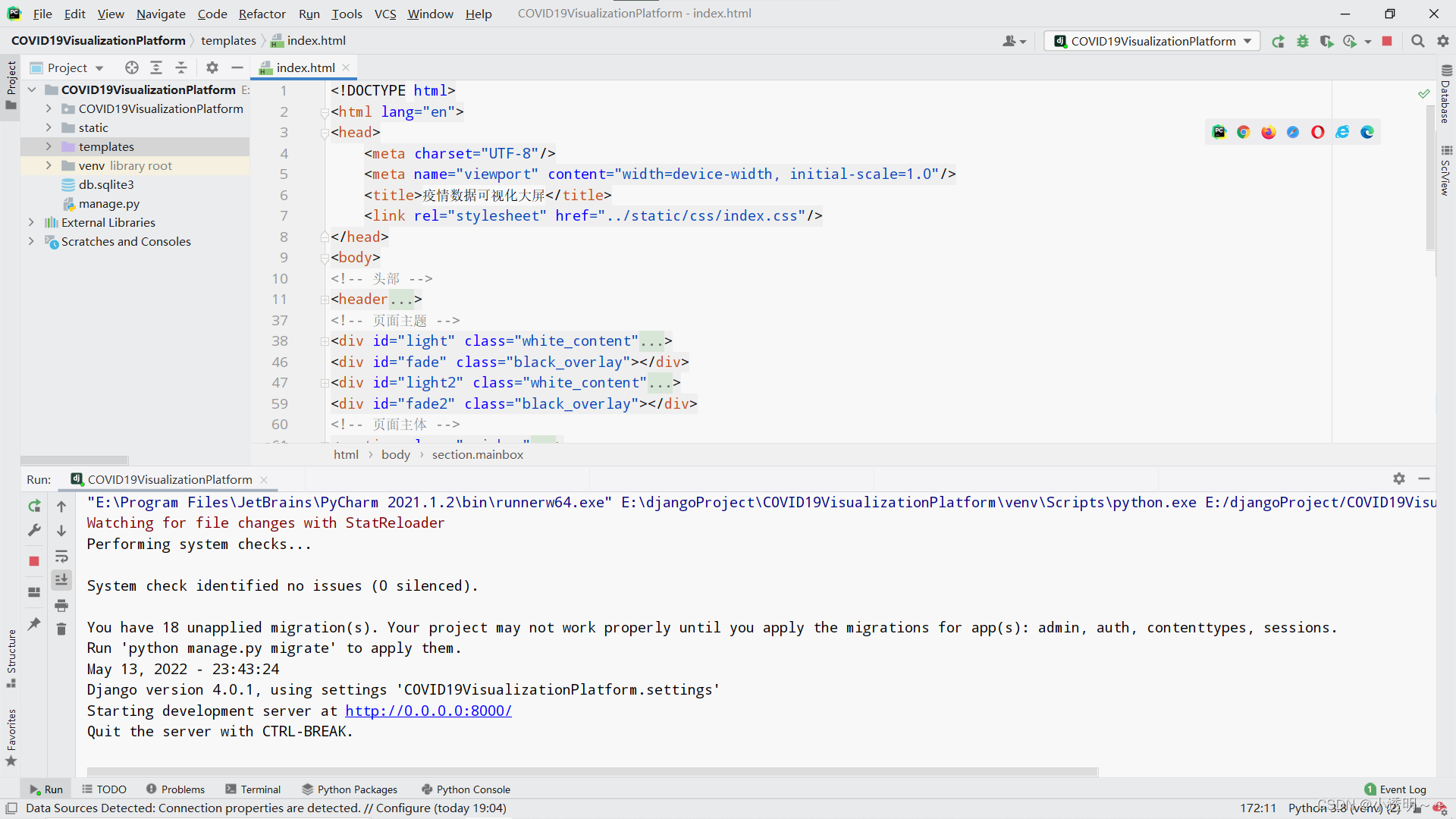Viewport: 1456px width, 819px height.
Task: Select db.sqlite3 in project tree
Action: click(x=105, y=184)
